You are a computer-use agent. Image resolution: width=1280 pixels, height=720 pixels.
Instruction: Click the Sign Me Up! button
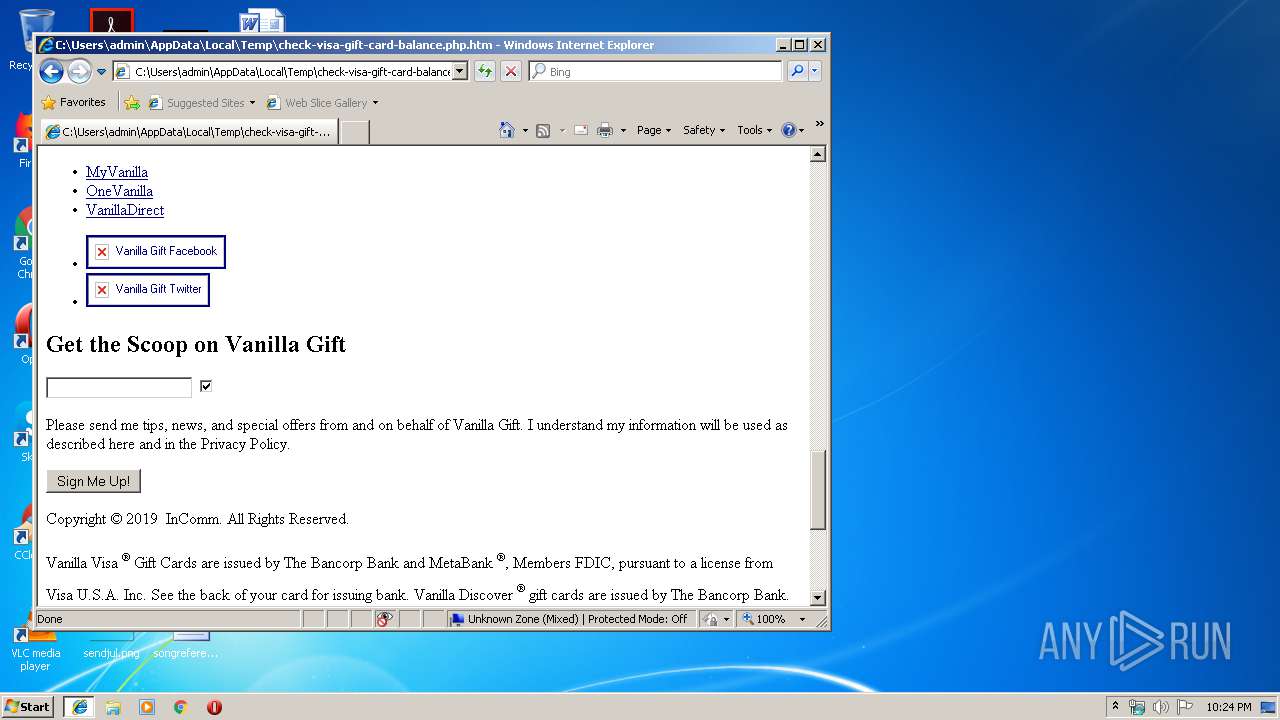[93, 481]
